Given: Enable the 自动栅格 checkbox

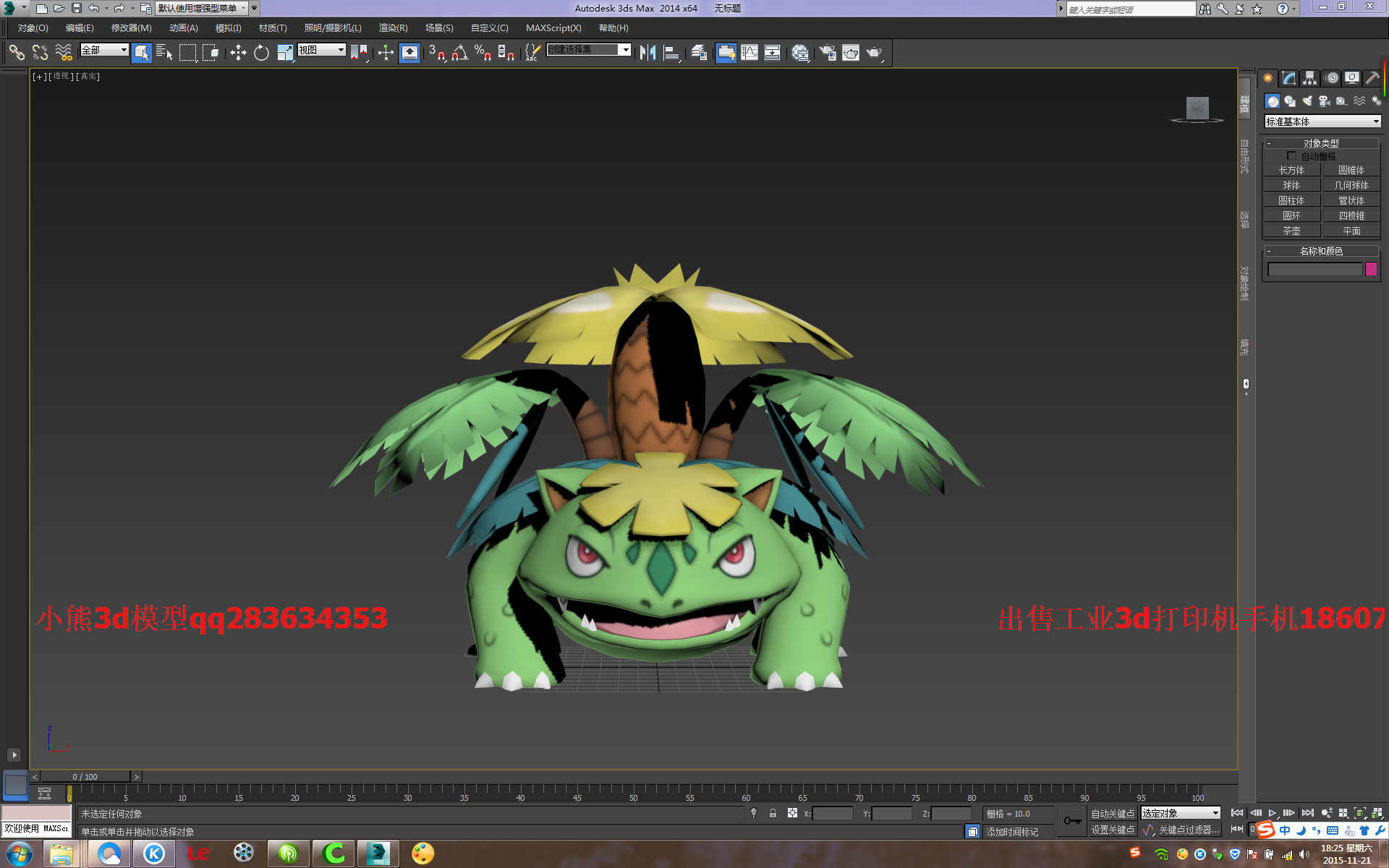Looking at the screenshot, I should click(1291, 156).
